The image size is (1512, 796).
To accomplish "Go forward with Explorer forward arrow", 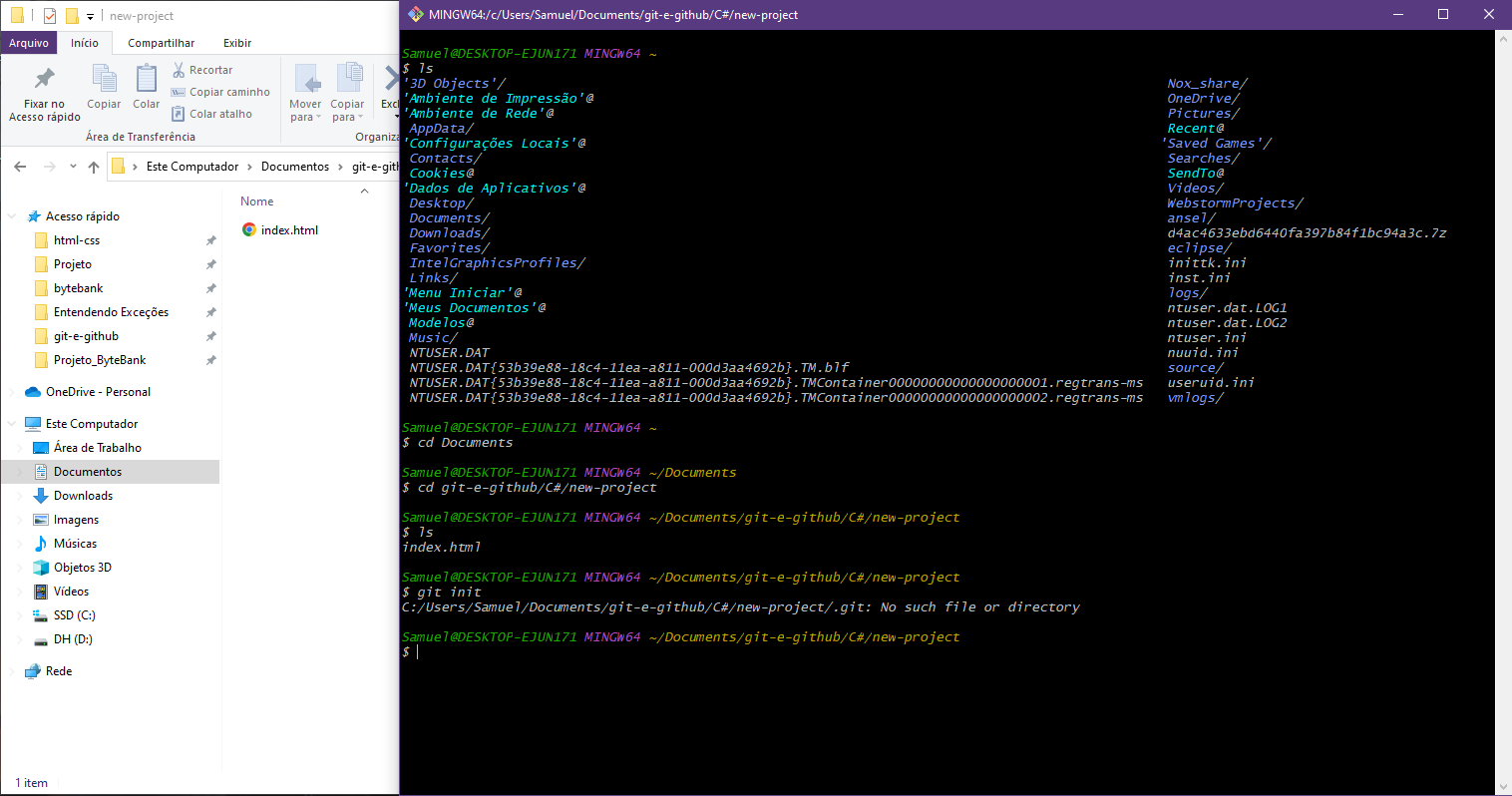I will click(49, 167).
